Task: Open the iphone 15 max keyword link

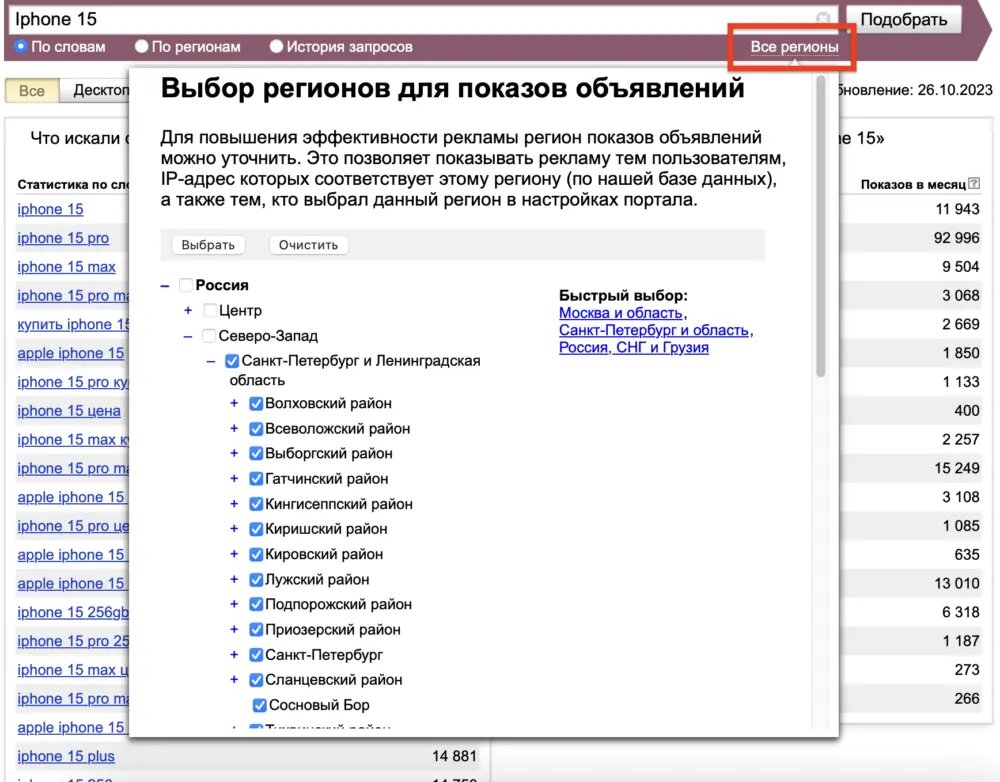Action: [x=66, y=267]
